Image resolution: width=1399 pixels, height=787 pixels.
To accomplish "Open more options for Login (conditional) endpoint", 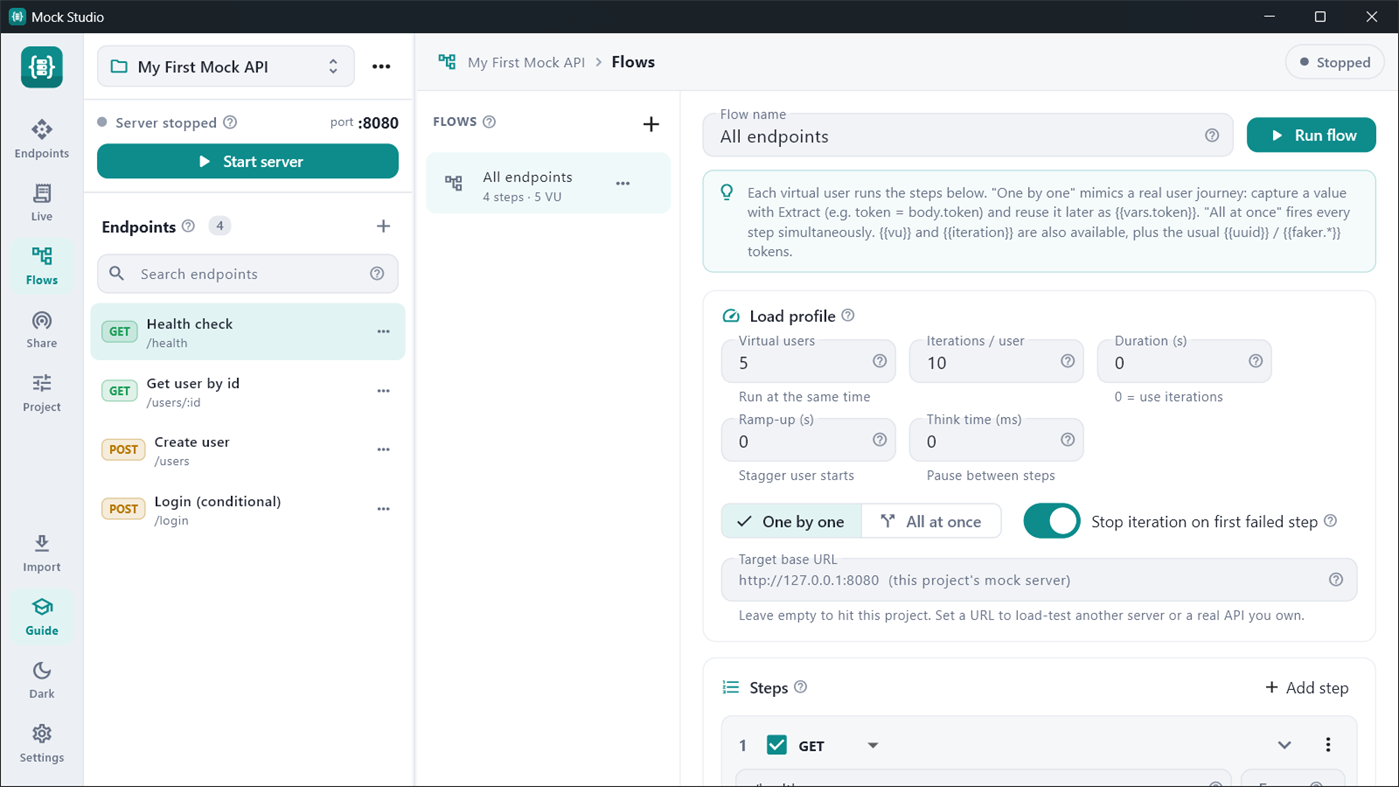I will [x=383, y=509].
